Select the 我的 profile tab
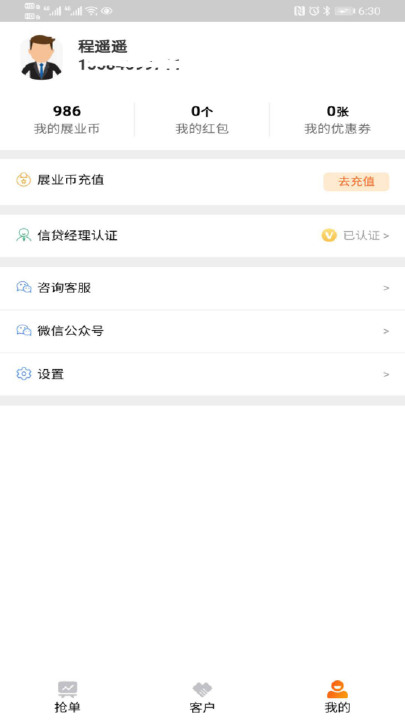Image resolution: width=405 pixels, height=720 pixels. point(337,697)
